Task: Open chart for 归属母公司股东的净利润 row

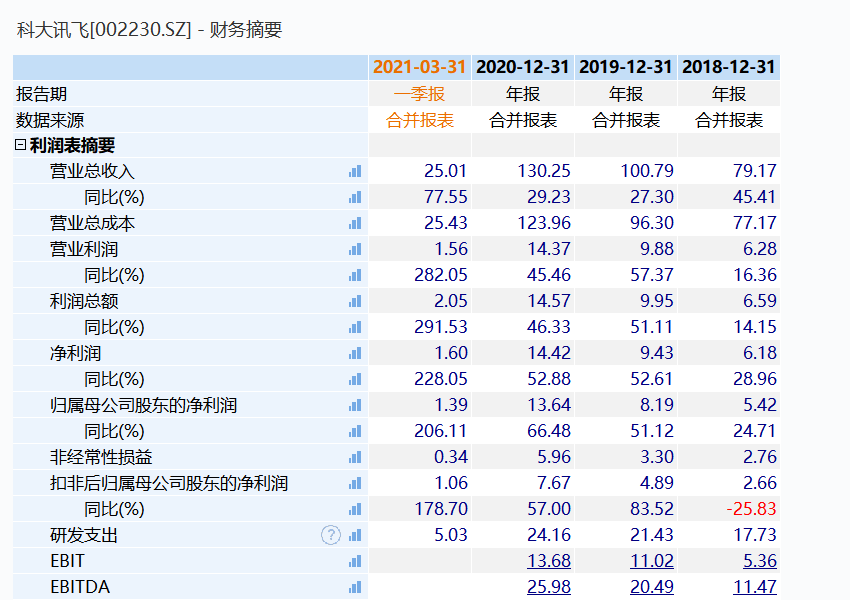Action: [355, 405]
